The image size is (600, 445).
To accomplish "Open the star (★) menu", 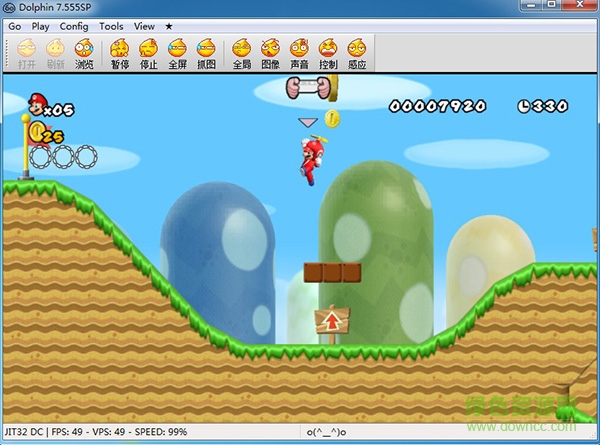I will coord(169,26).
